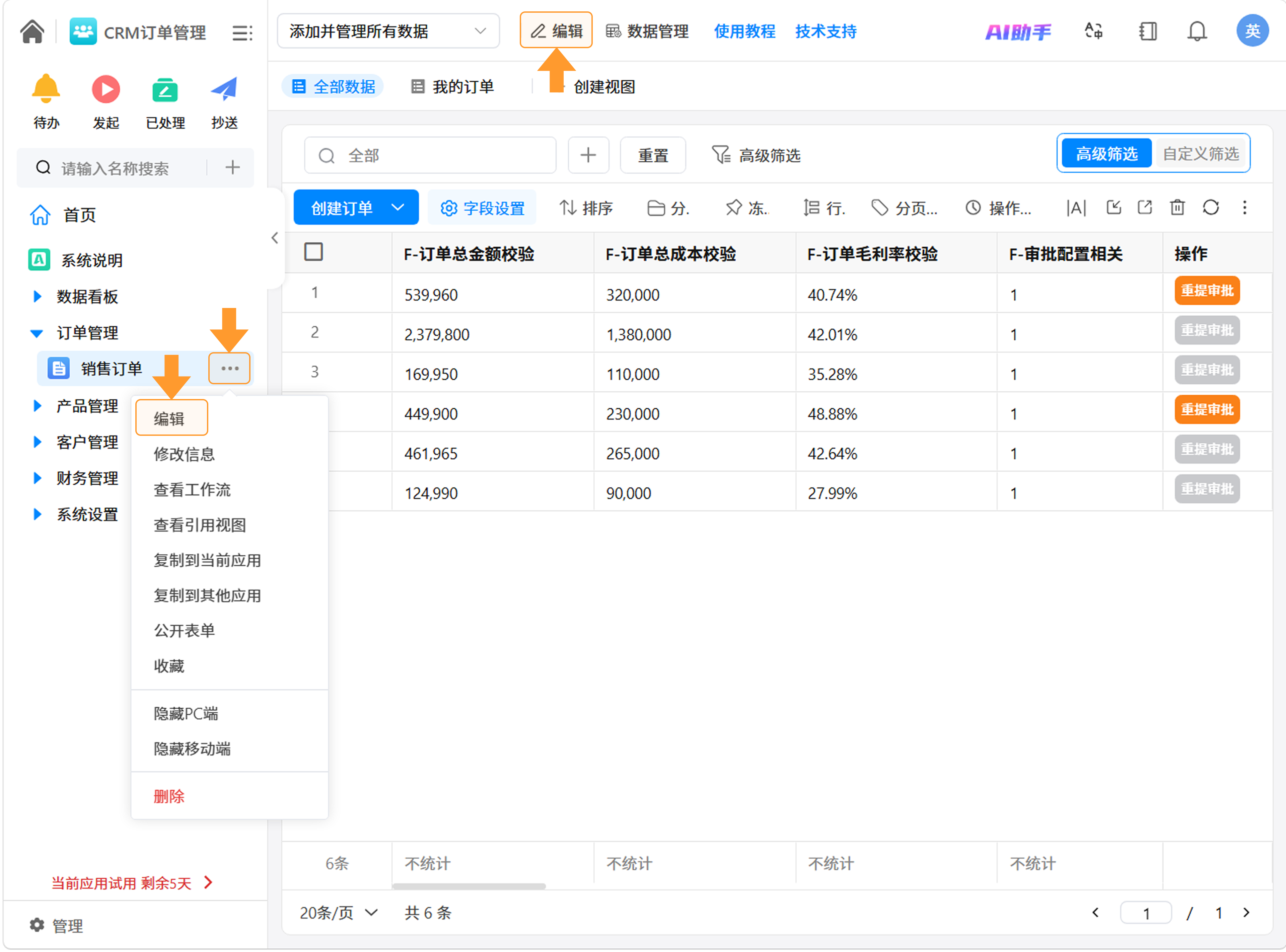Expand the 产品管理 tree node
1286x952 pixels.
point(38,406)
